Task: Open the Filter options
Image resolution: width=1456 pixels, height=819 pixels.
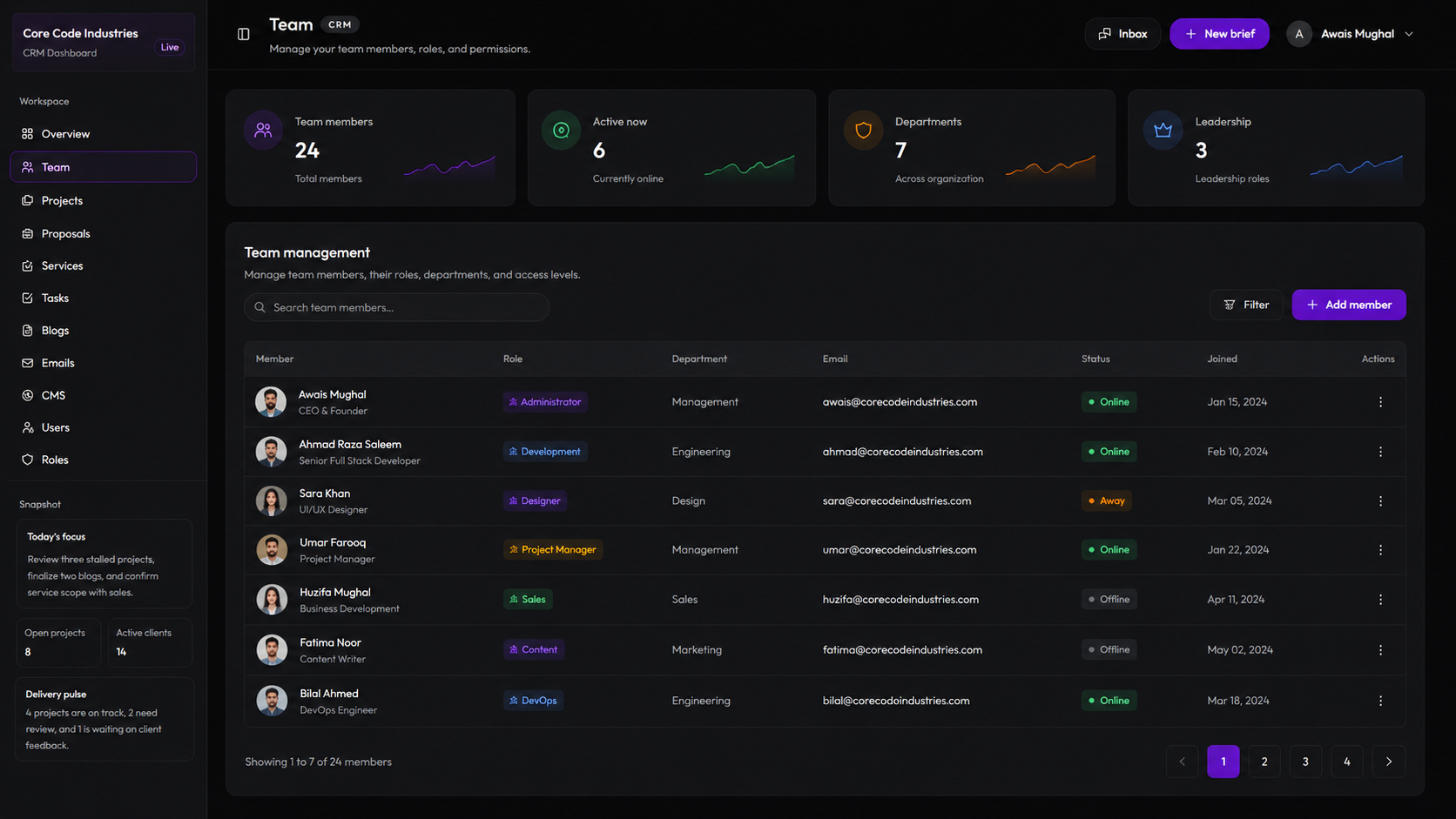Action: [x=1246, y=305]
